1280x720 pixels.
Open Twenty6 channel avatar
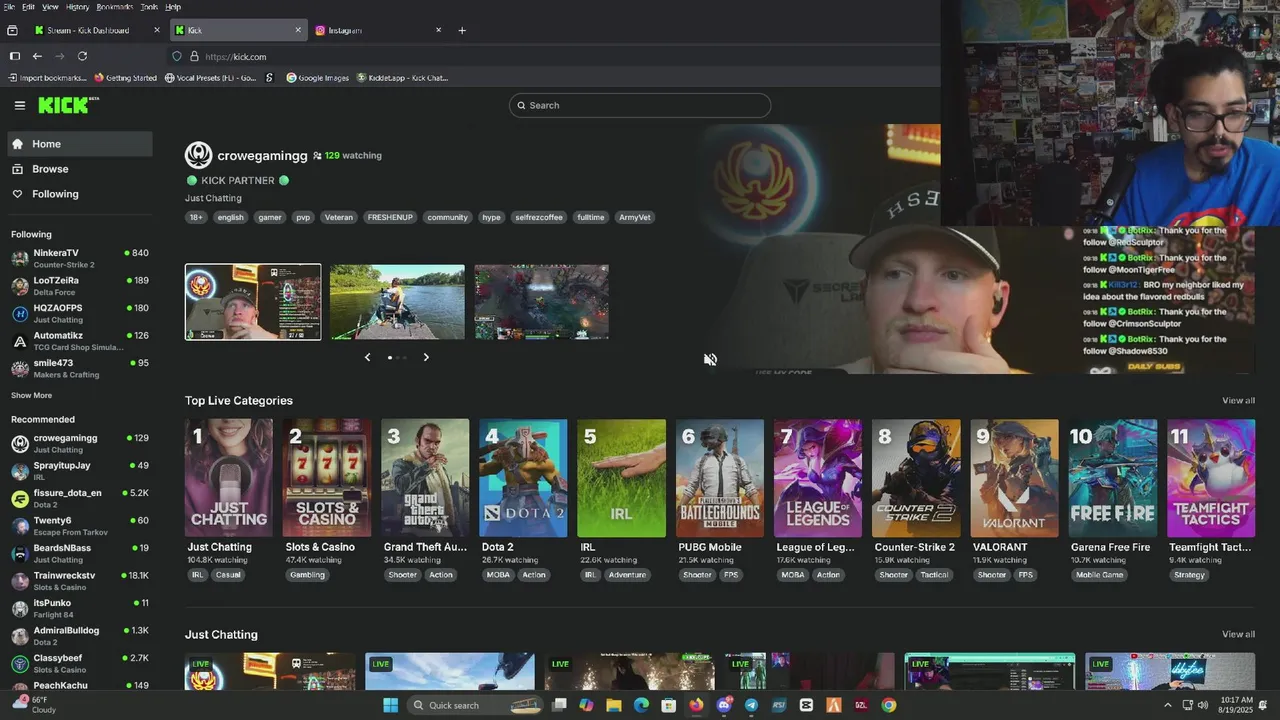(x=20, y=526)
